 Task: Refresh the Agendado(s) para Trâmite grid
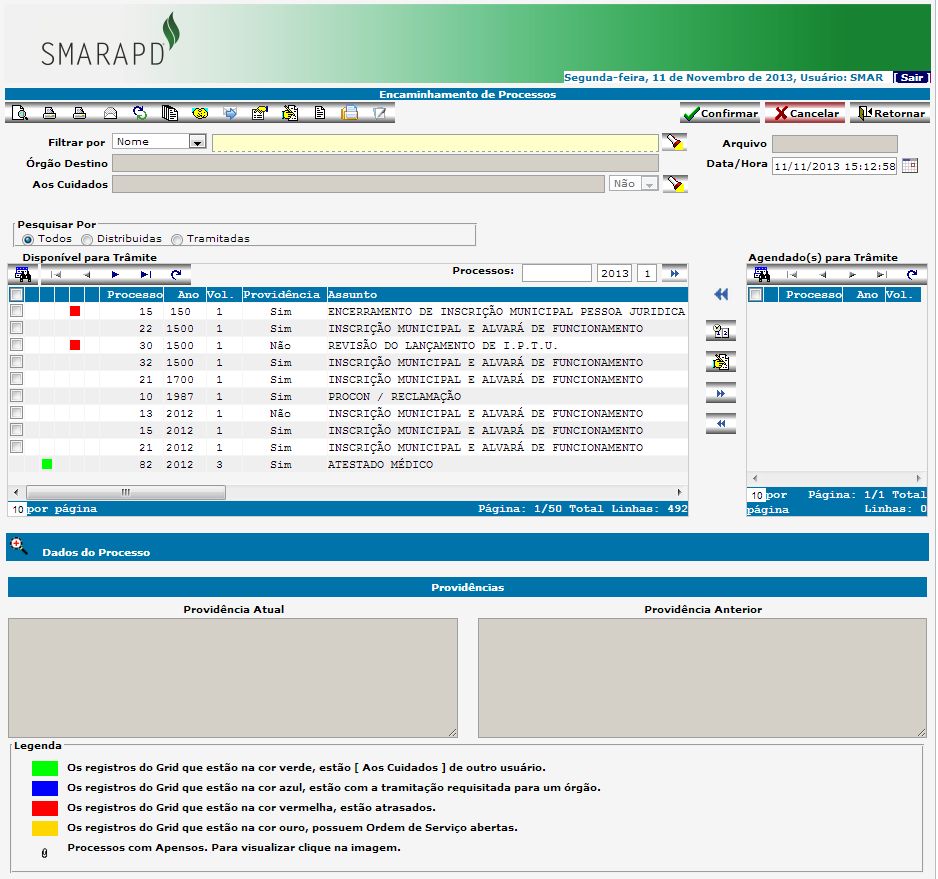pos(912,275)
